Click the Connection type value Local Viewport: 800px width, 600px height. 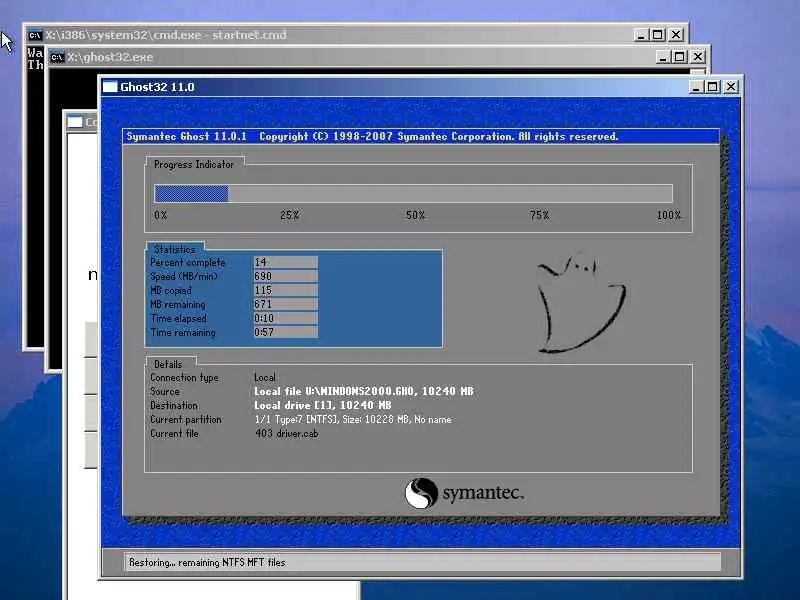[x=265, y=378]
